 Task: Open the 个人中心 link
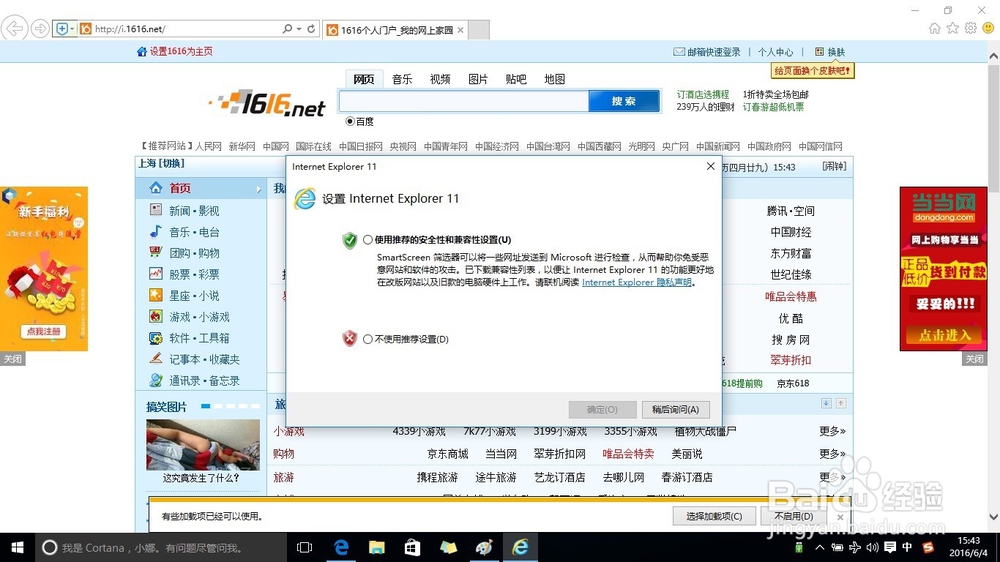click(x=775, y=52)
